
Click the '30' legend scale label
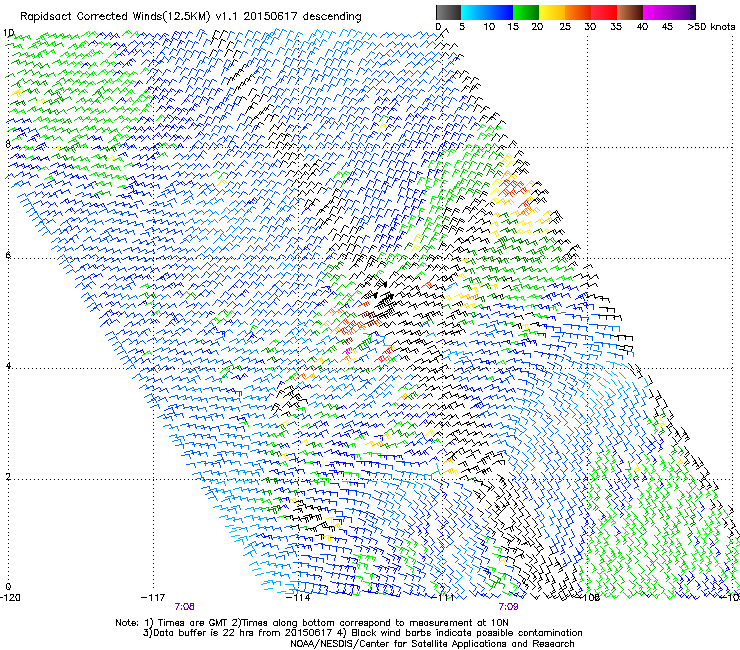tap(590, 27)
